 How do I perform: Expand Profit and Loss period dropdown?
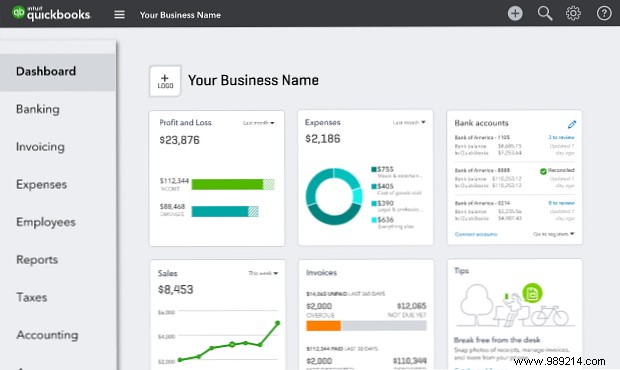[x=259, y=123]
